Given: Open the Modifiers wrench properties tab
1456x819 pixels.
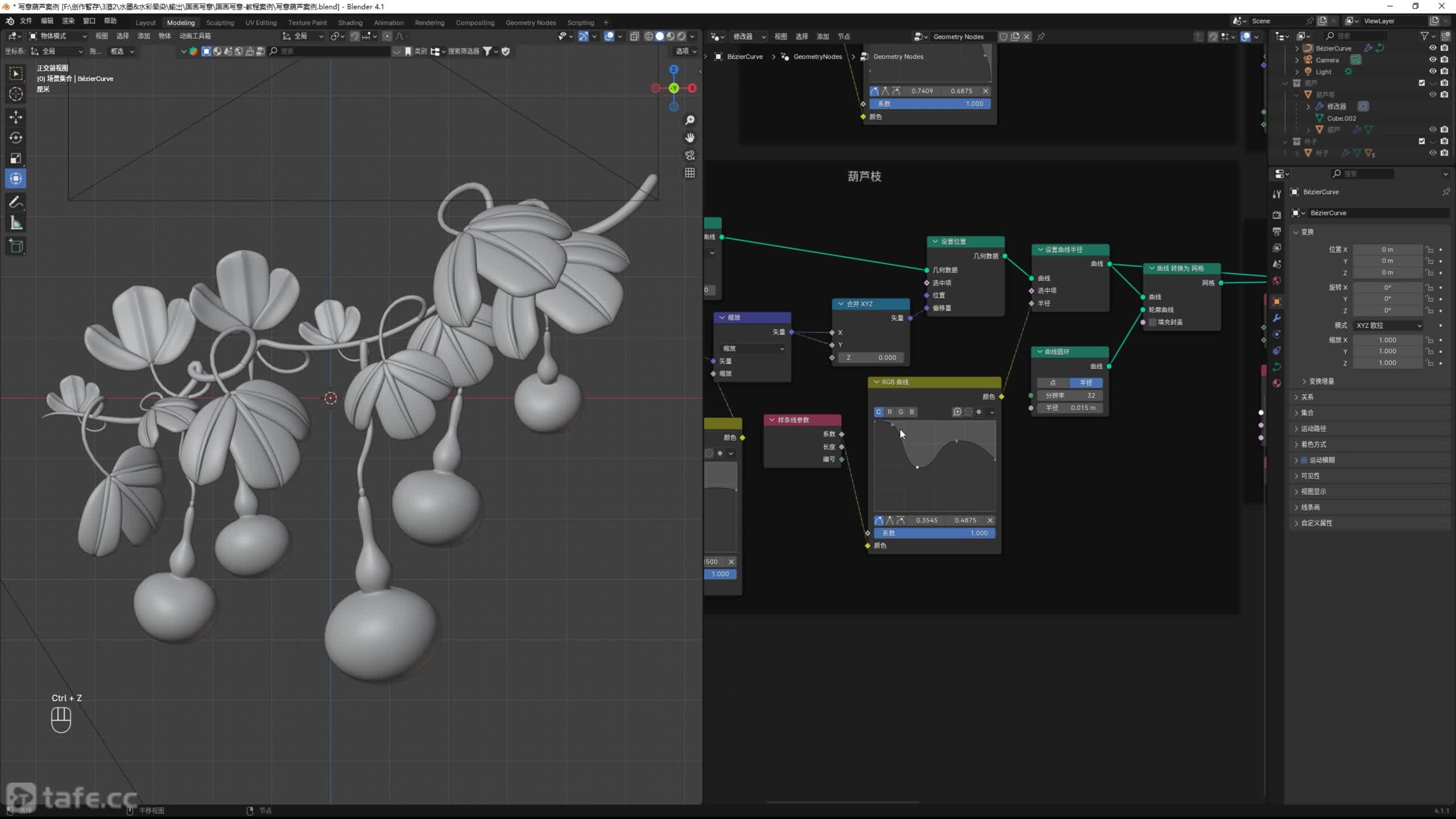Looking at the screenshot, I should pos(1277,318).
